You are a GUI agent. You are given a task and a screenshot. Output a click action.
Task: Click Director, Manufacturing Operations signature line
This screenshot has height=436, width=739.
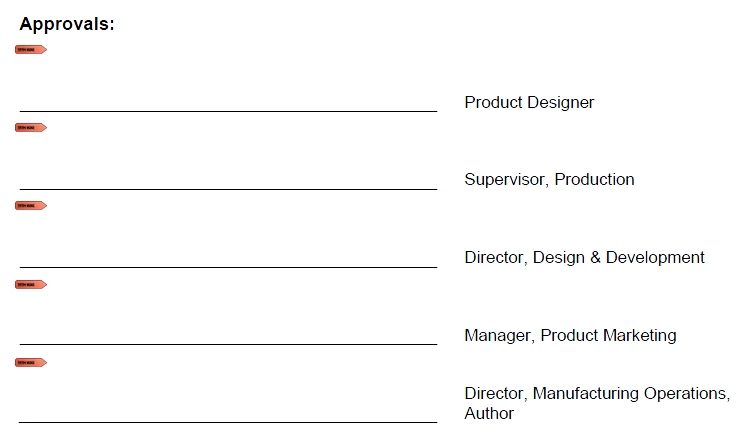(229, 422)
